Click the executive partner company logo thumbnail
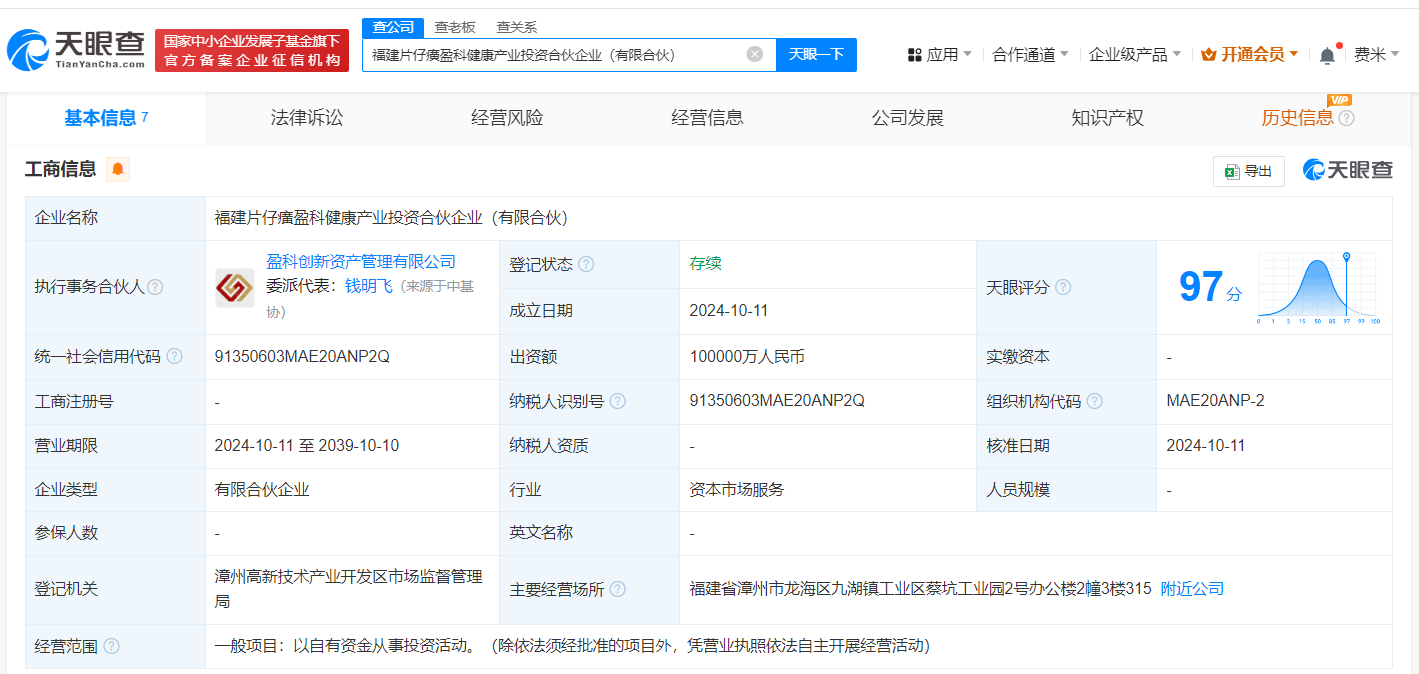This screenshot has width=1419, height=674. [234, 287]
